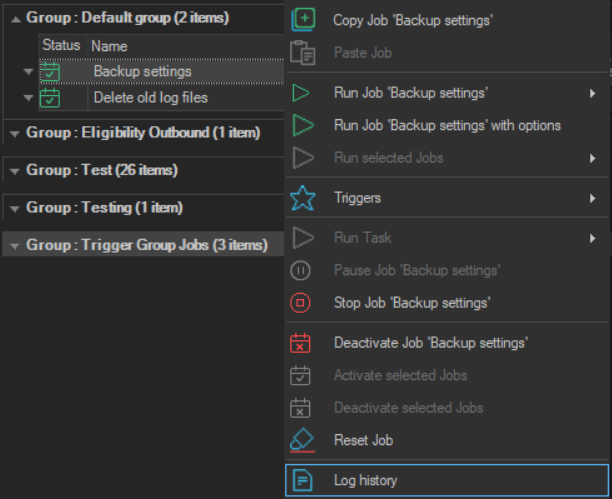Expand the Test group with 26 items
The image size is (612, 499).
[x=14, y=171]
